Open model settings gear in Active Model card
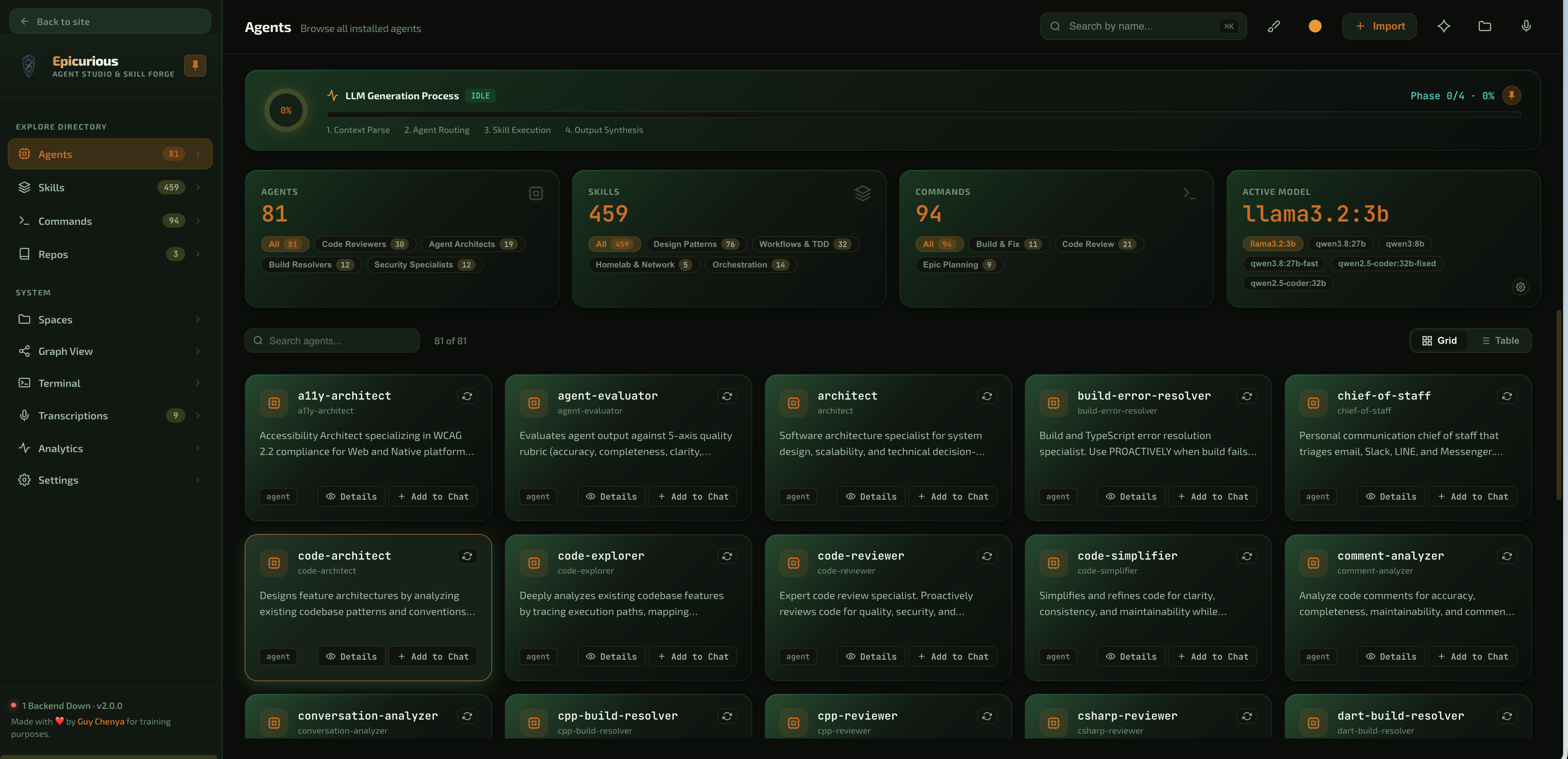 (1520, 287)
